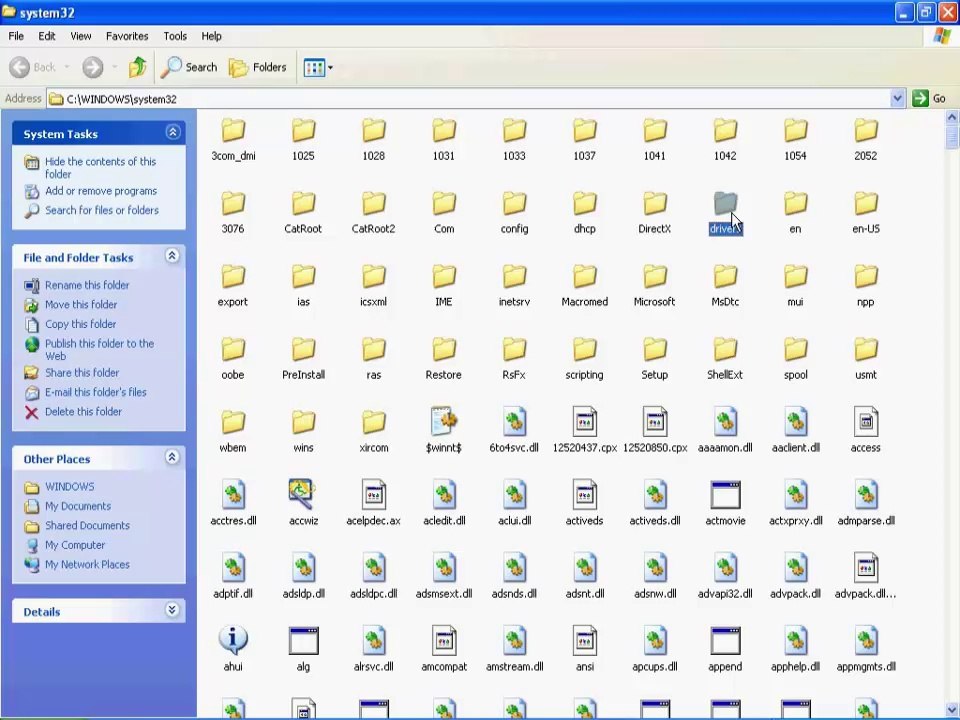Select the Restore folder icon
The width and height of the screenshot is (960, 720).
click(444, 349)
